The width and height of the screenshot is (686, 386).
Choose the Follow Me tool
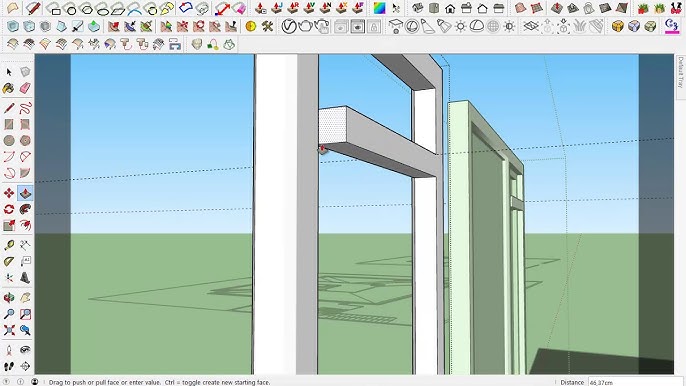pyautogui.click(x=25, y=209)
